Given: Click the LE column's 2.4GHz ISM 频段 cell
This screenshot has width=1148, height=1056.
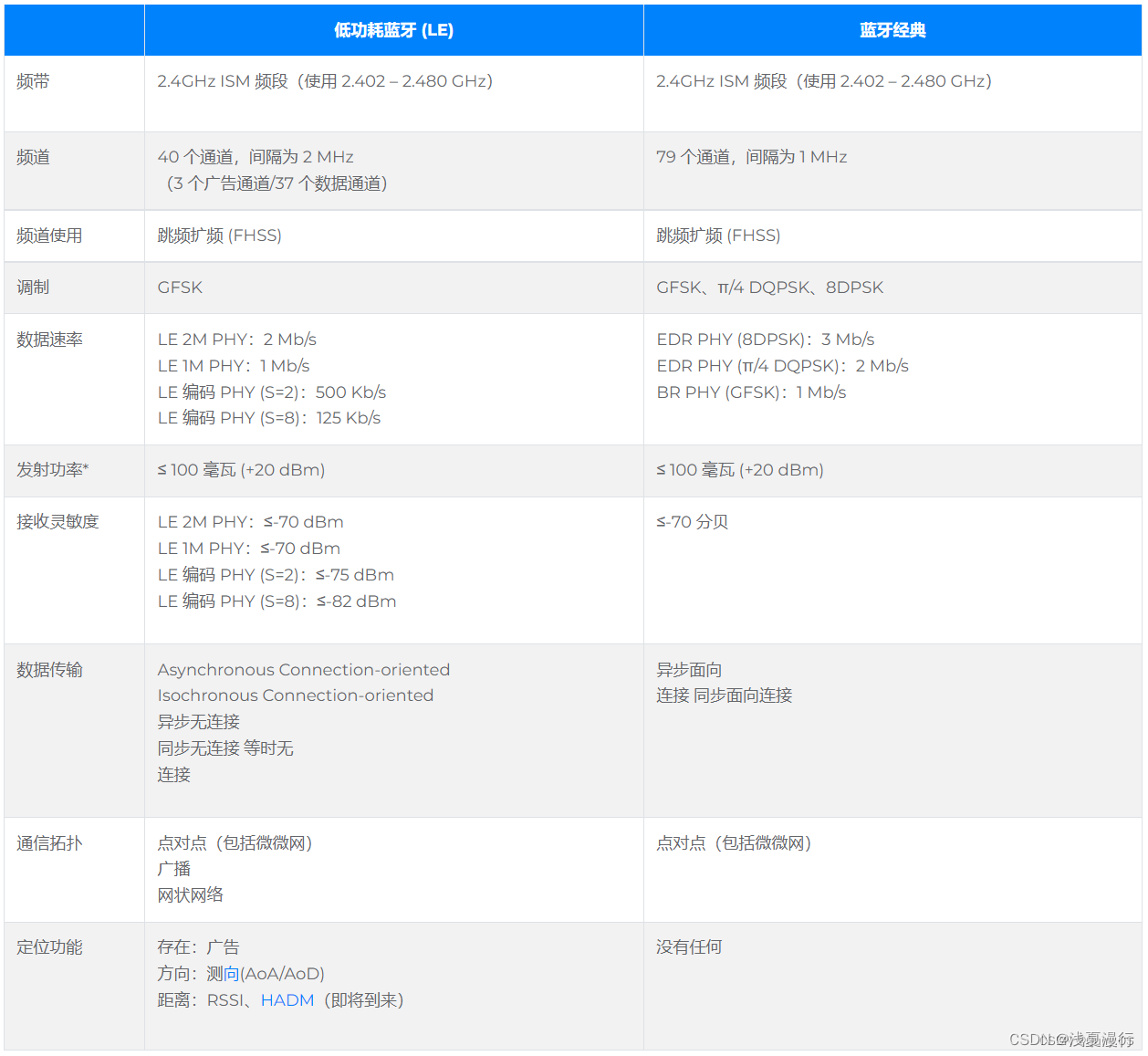Looking at the screenshot, I should [x=325, y=81].
